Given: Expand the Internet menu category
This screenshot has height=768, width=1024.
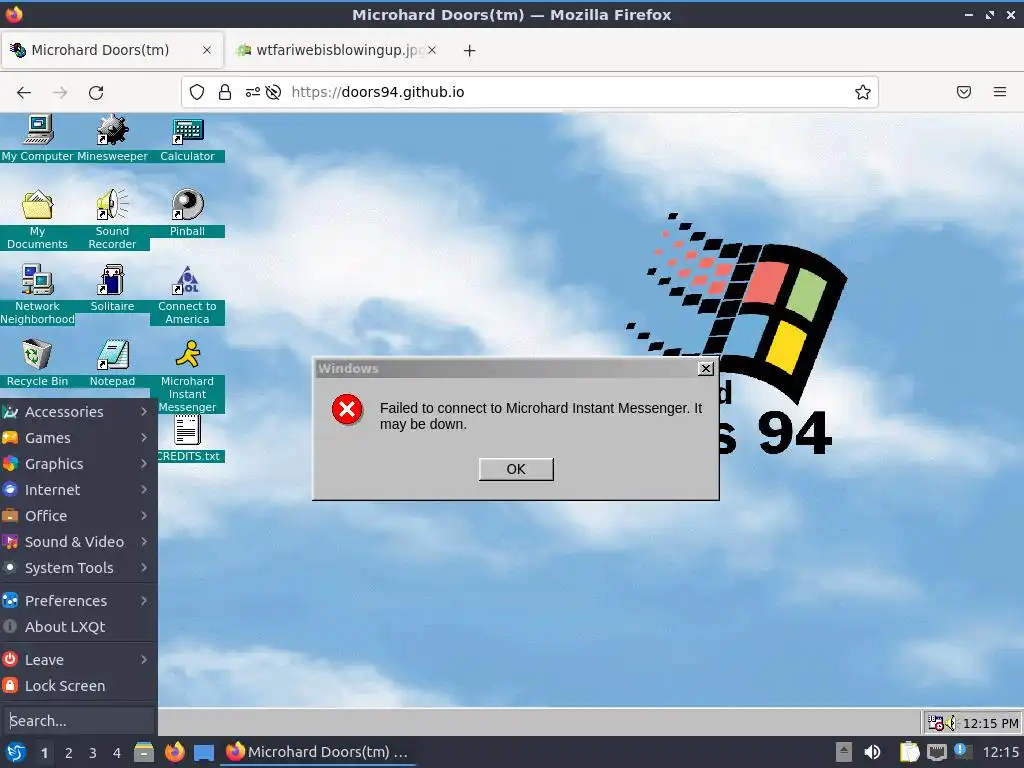Looking at the screenshot, I should [x=78, y=490].
